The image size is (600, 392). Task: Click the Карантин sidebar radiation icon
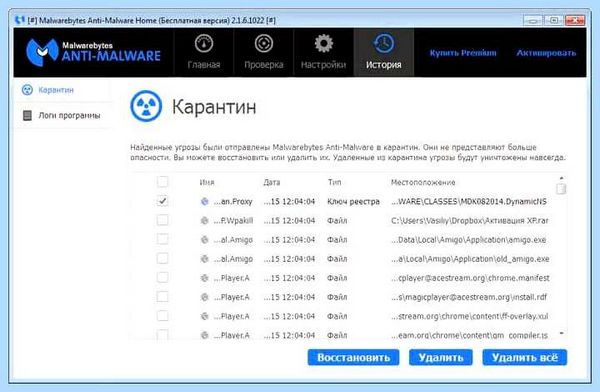[27, 90]
